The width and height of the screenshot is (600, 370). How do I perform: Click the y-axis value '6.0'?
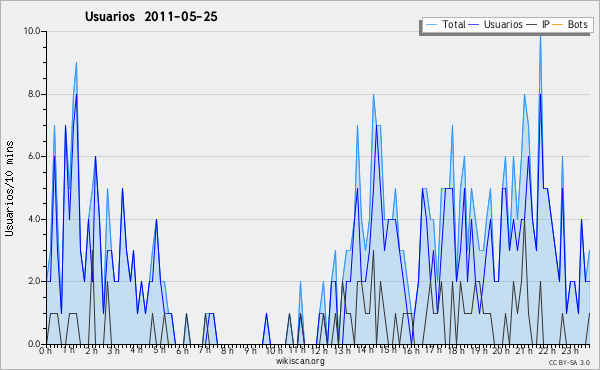click(x=34, y=156)
